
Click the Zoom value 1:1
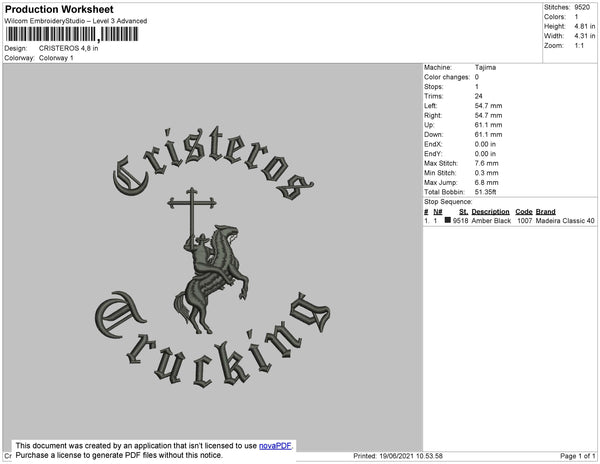coord(579,46)
